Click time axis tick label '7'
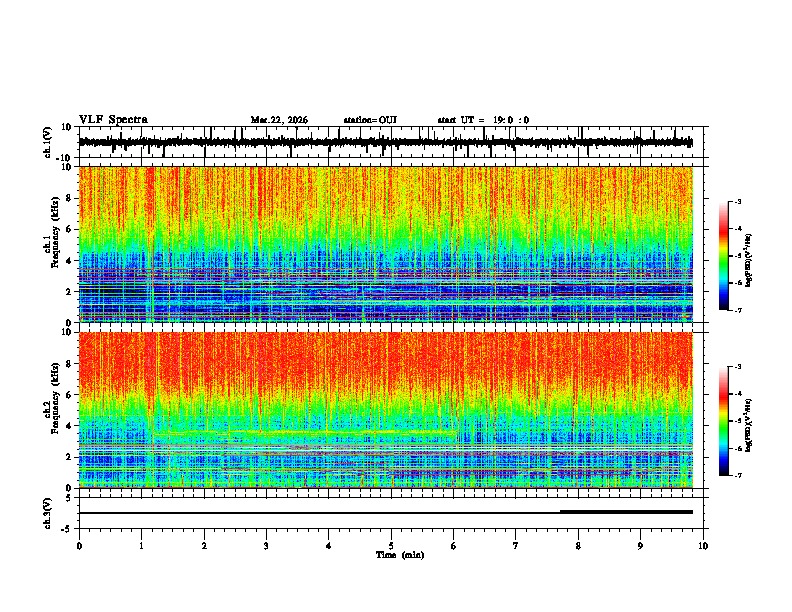This screenshot has width=792, height=612. coord(516,546)
